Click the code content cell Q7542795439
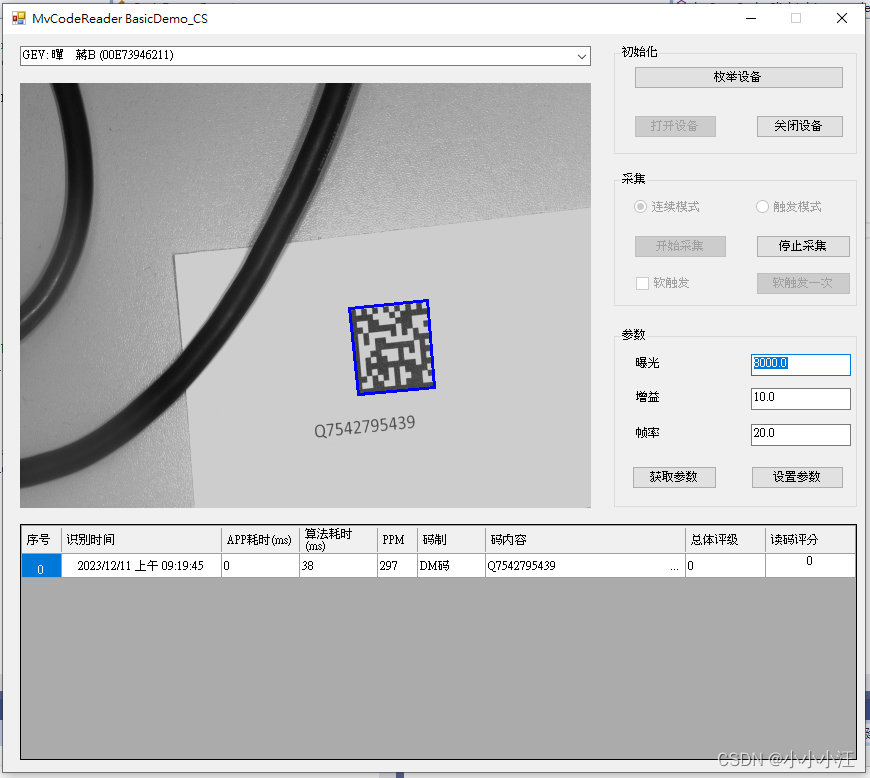The image size is (870, 778). [585, 565]
